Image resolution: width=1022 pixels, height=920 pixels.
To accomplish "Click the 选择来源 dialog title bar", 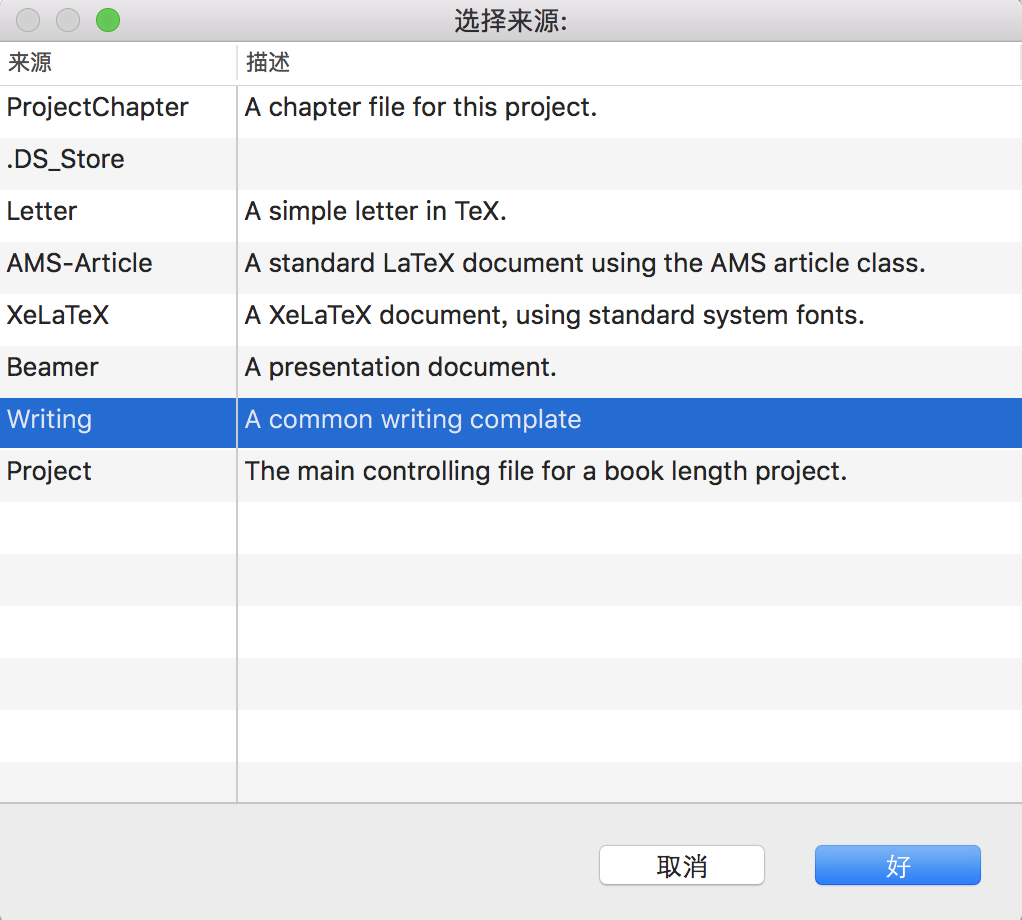I will point(511,19).
